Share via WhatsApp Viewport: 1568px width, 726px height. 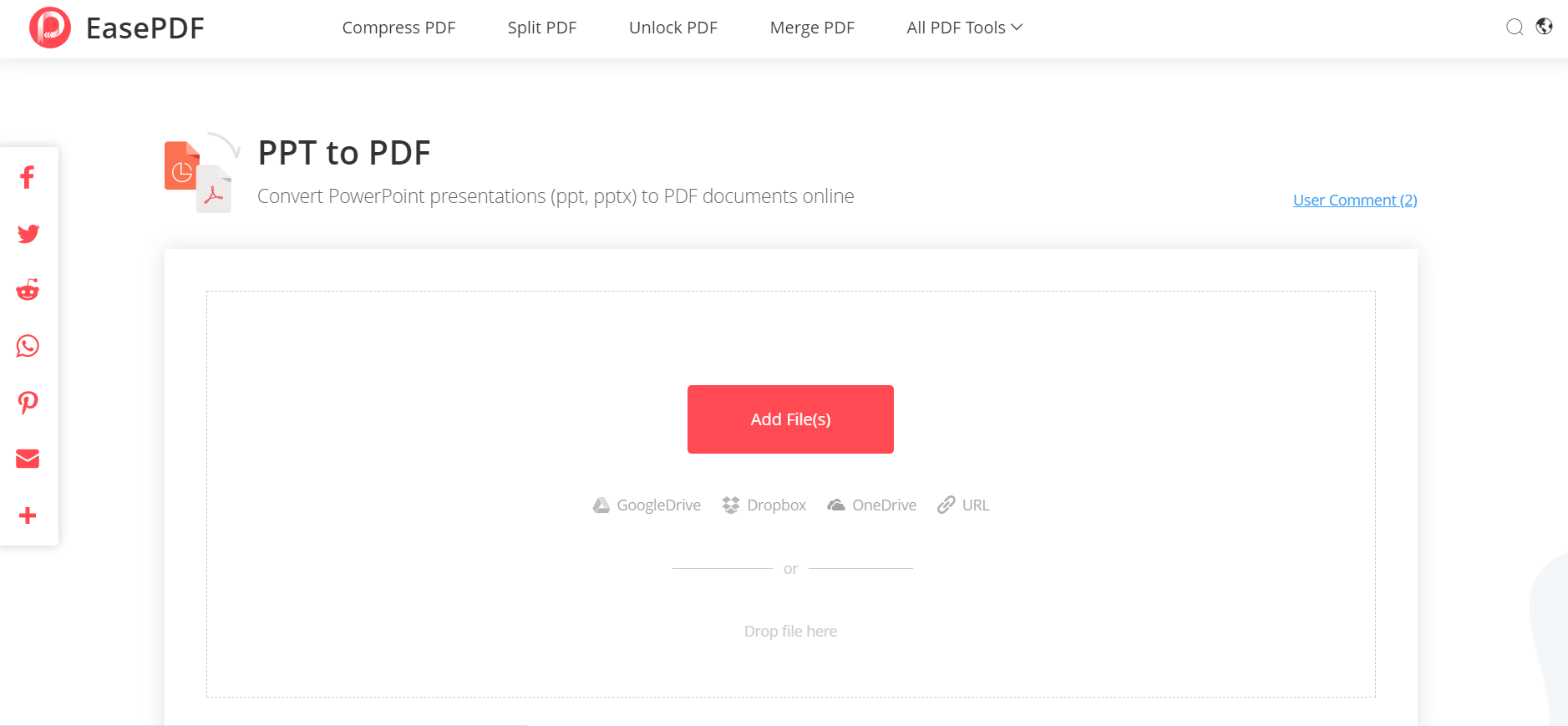[x=28, y=346]
